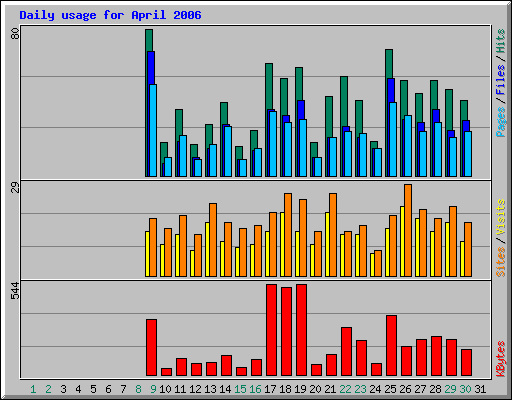Click day label 31 on the x-axis
Viewport: 512px width, 400px height.
[480, 389]
